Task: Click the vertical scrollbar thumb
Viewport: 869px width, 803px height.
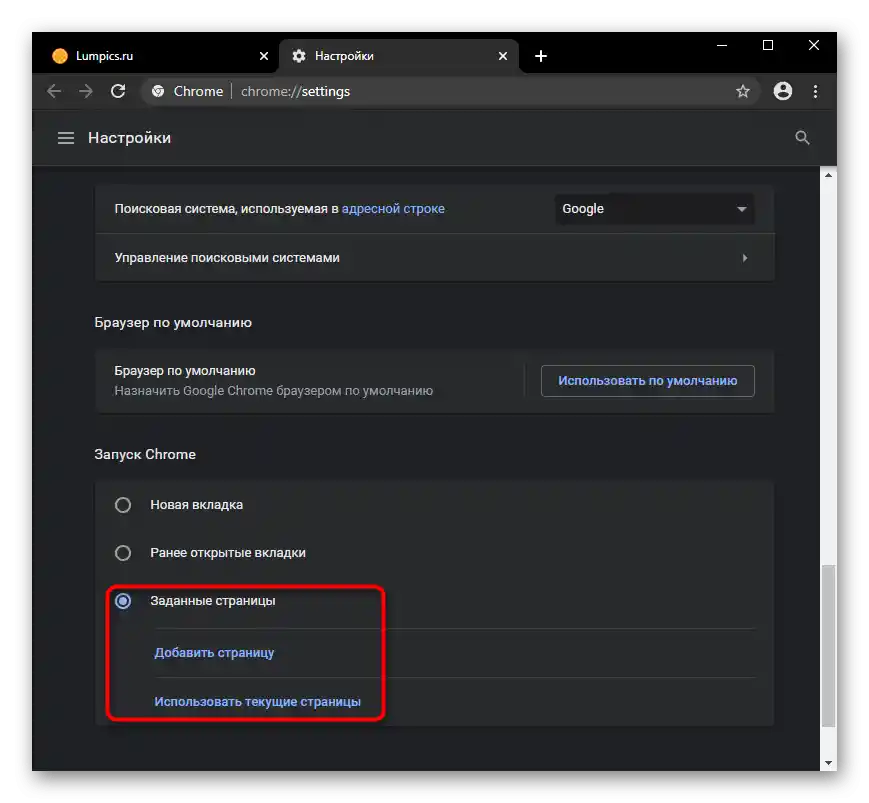Action: 828,646
